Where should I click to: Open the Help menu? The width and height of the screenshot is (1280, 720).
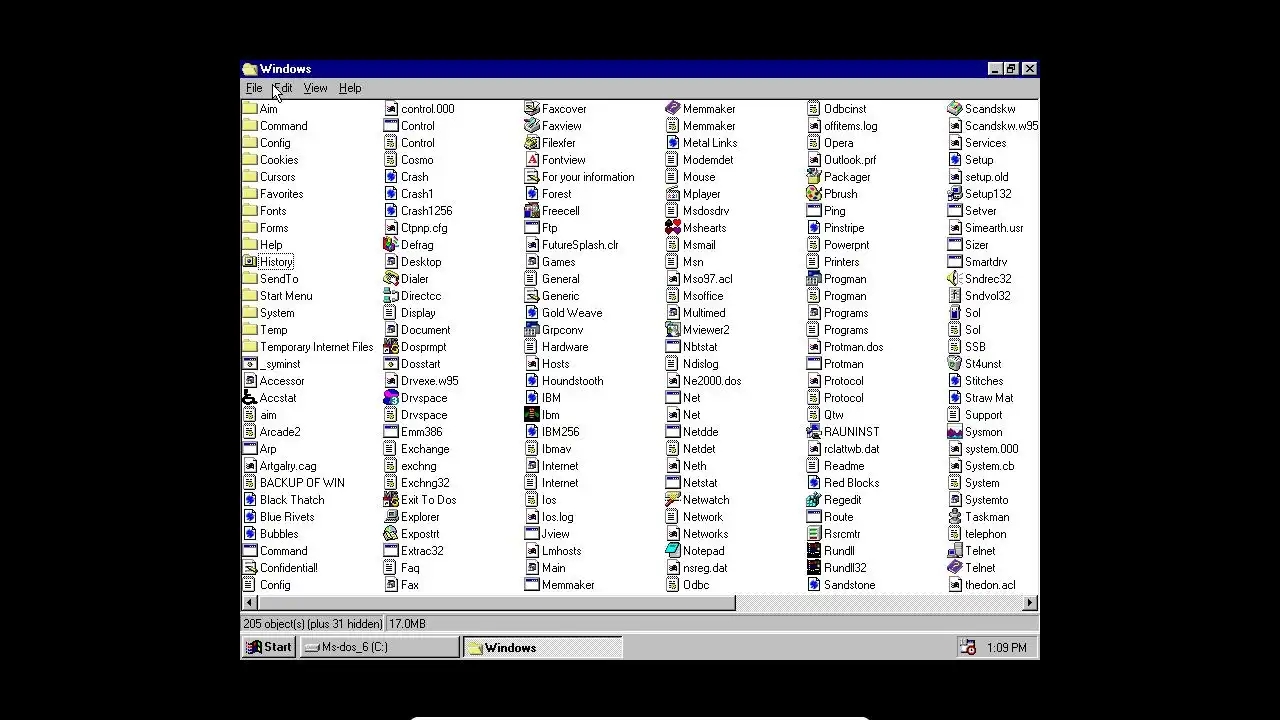click(x=350, y=88)
